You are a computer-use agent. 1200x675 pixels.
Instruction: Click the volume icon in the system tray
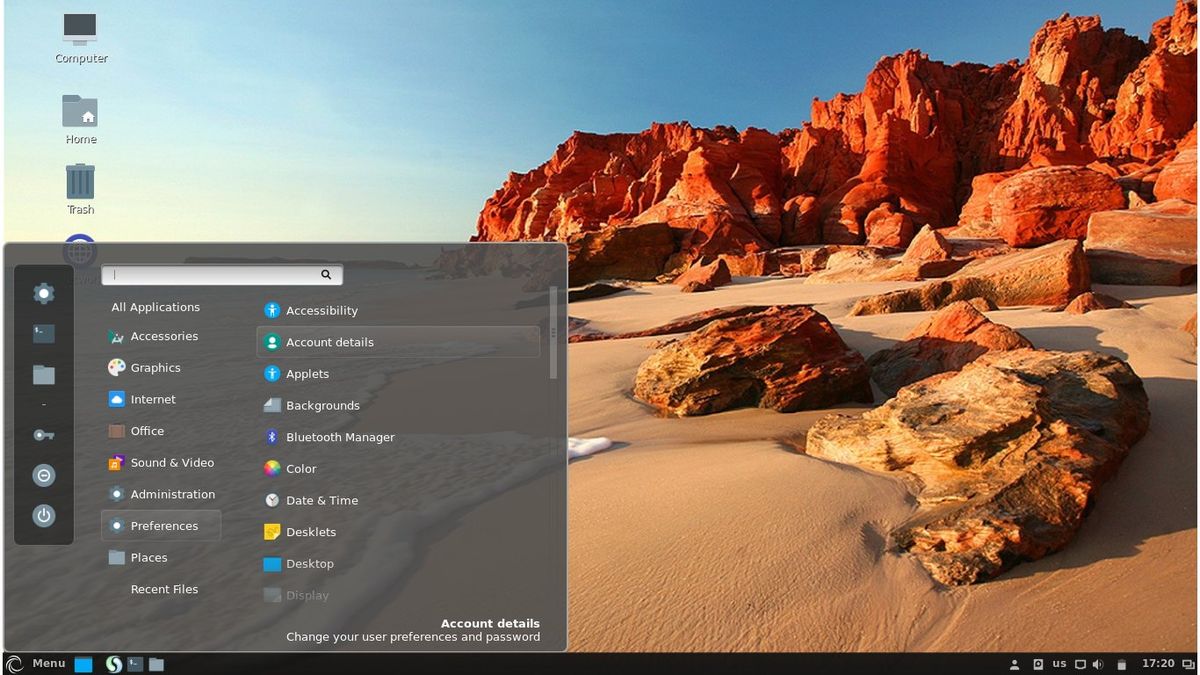1096,663
